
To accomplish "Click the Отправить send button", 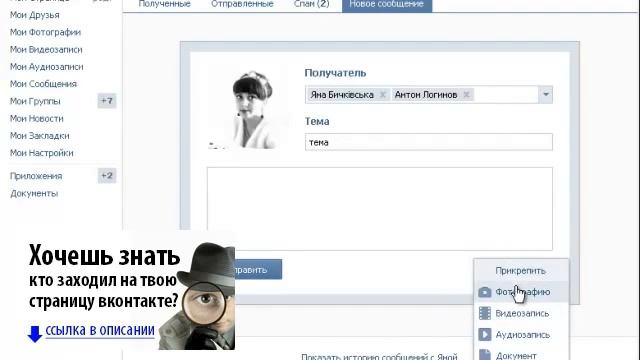I will point(257,269).
